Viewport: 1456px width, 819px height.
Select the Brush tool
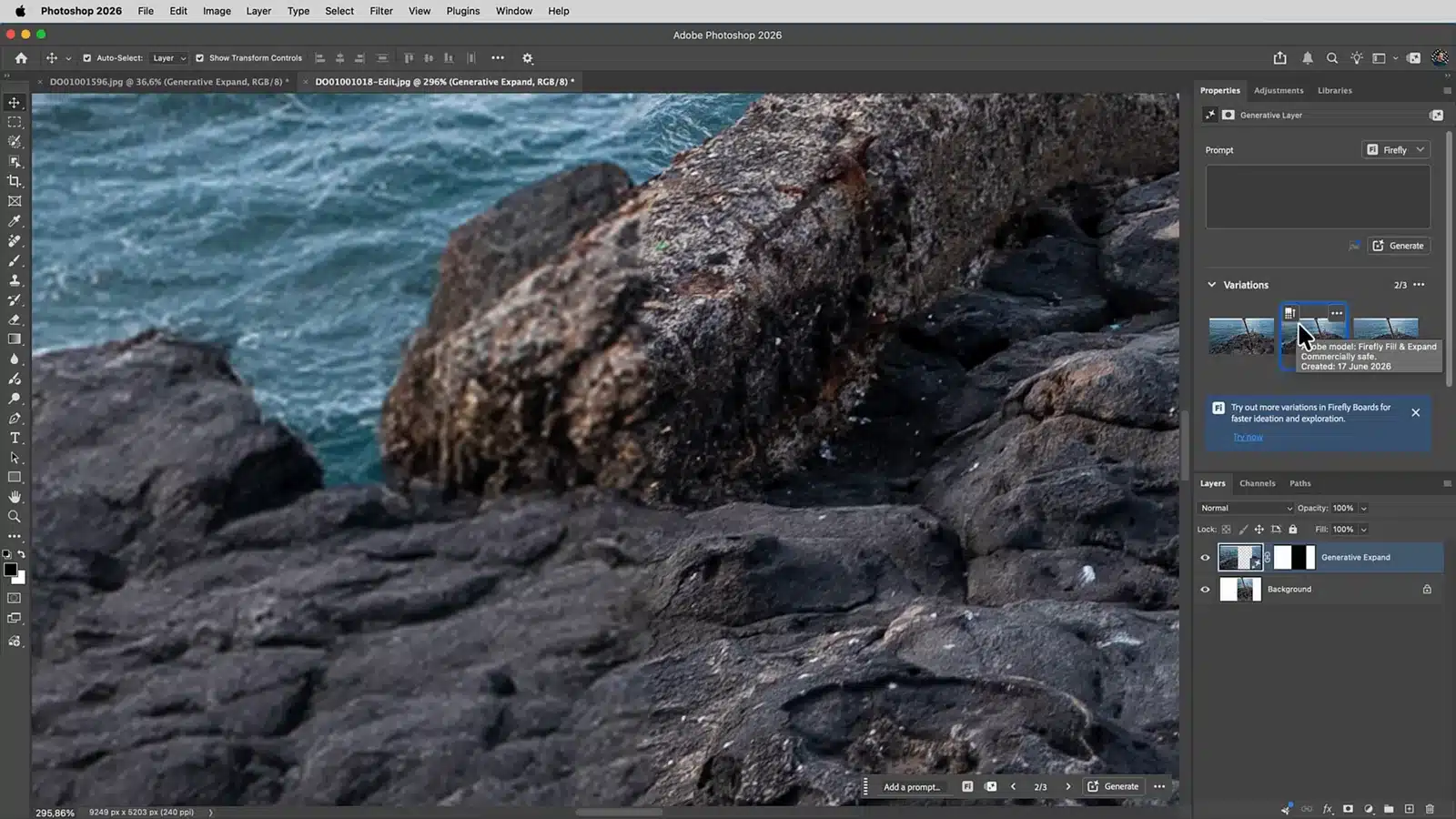point(15,260)
